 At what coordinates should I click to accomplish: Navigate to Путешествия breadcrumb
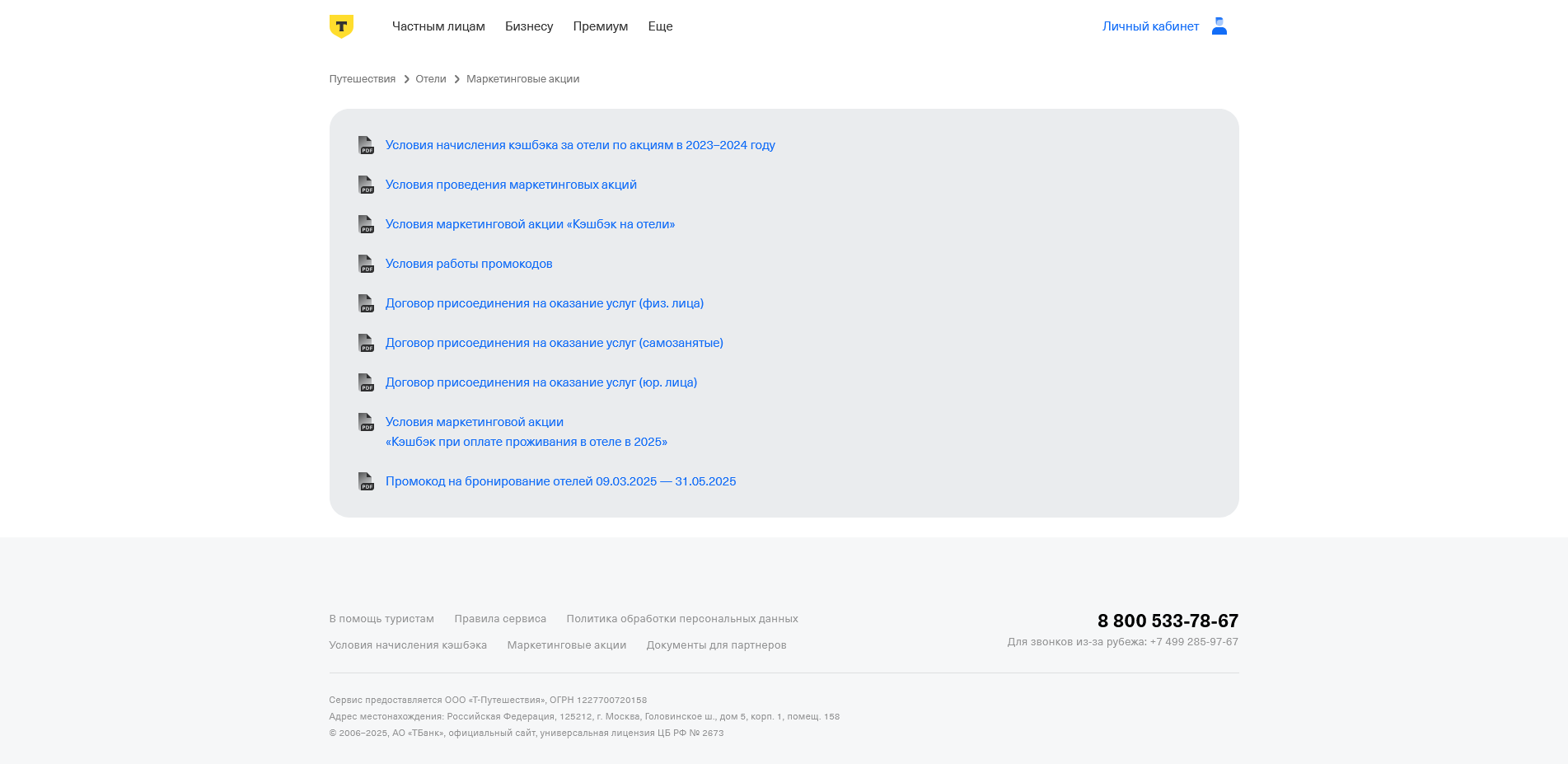(x=362, y=79)
